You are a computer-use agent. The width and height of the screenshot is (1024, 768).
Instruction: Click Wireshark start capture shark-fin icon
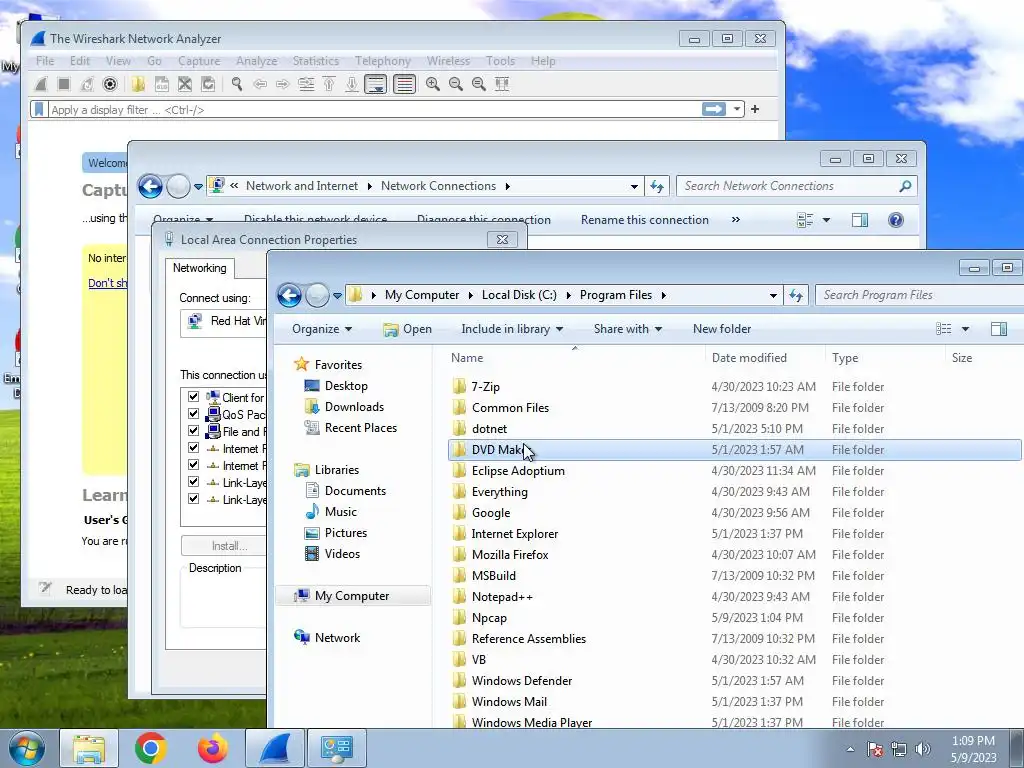[40, 84]
